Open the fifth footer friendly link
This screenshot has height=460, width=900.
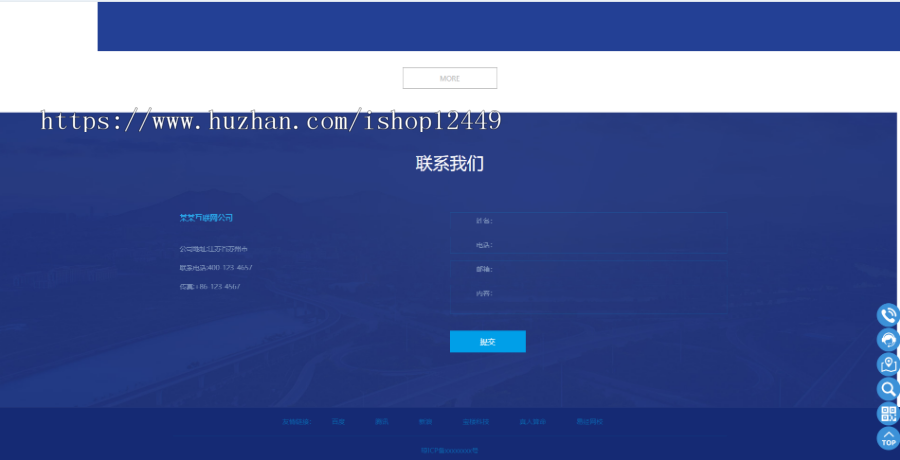(x=533, y=422)
